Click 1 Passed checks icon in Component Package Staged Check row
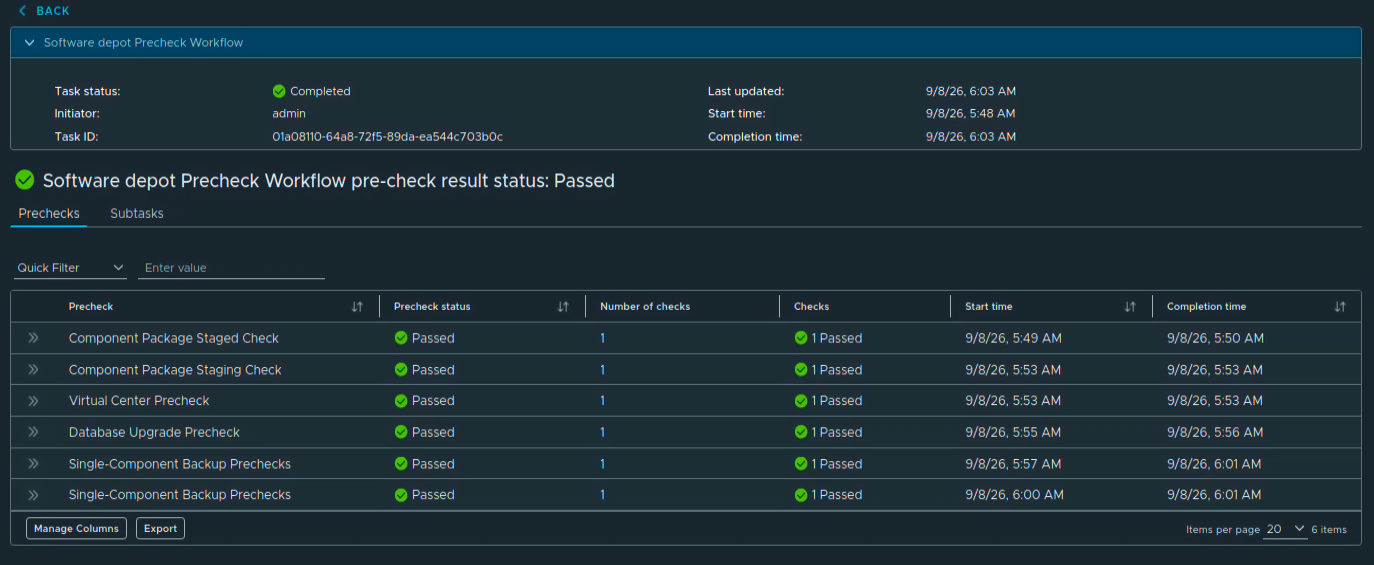Screen dimensions: 1374x565 coord(801,338)
